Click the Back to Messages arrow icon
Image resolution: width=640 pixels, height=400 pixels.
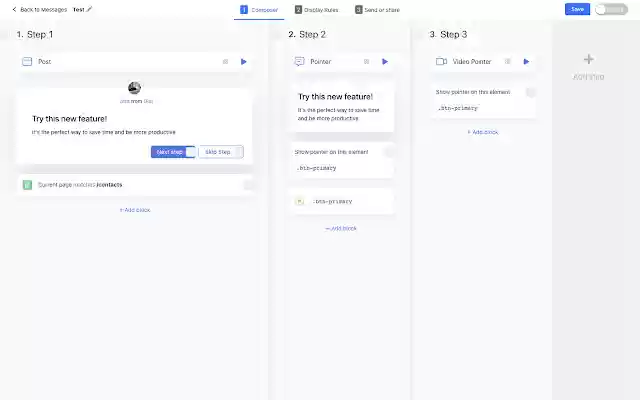click(x=14, y=9)
